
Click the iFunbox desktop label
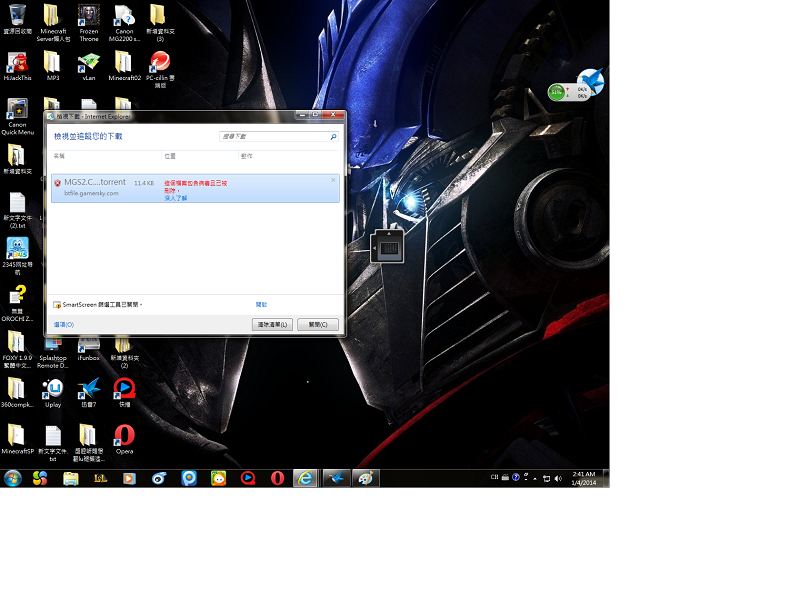pos(89,358)
